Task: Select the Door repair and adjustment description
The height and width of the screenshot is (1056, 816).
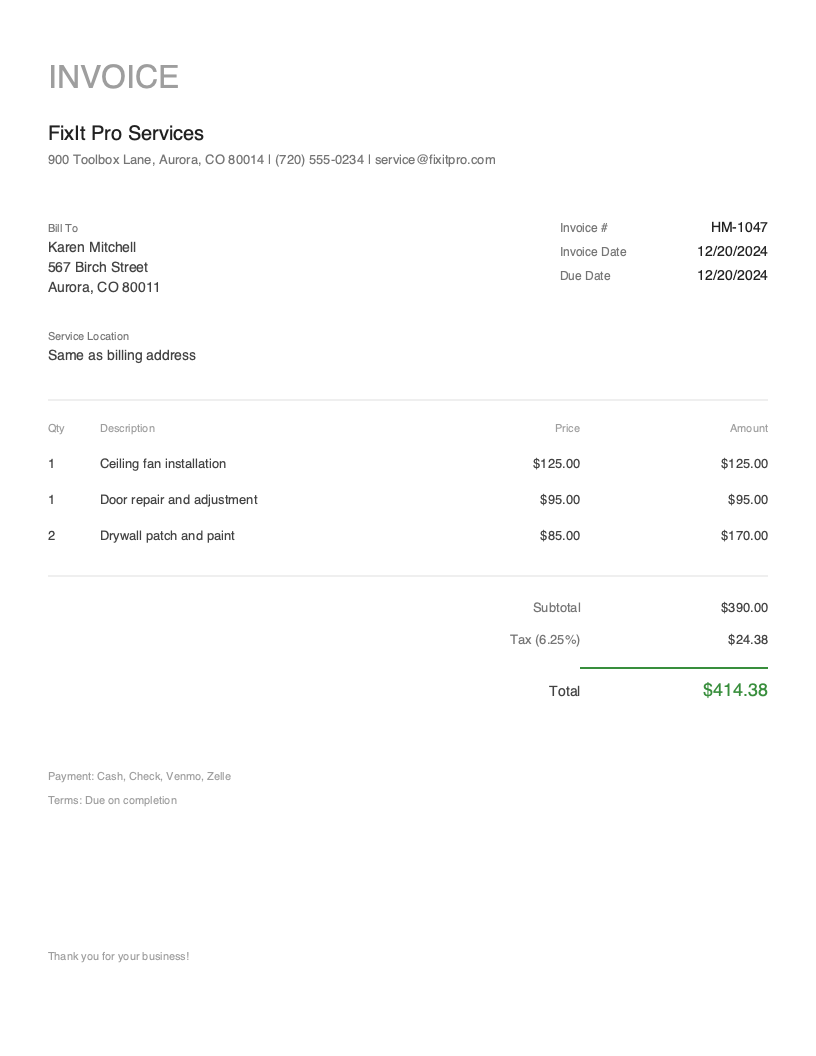Action: click(x=178, y=499)
